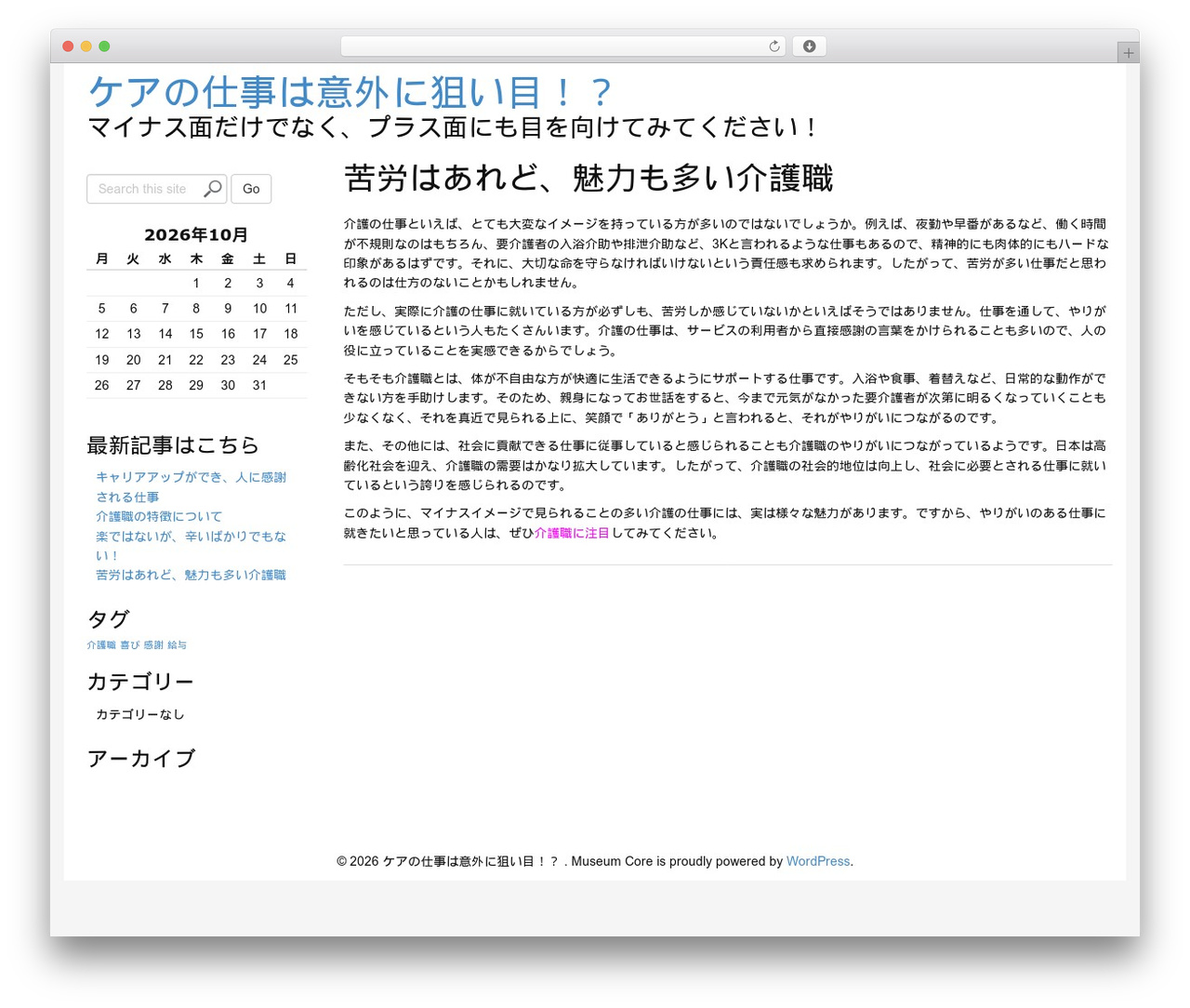Screen dimensions: 1190x1008
Task: Click calendar date 22
Action: pyautogui.click(x=196, y=360)
